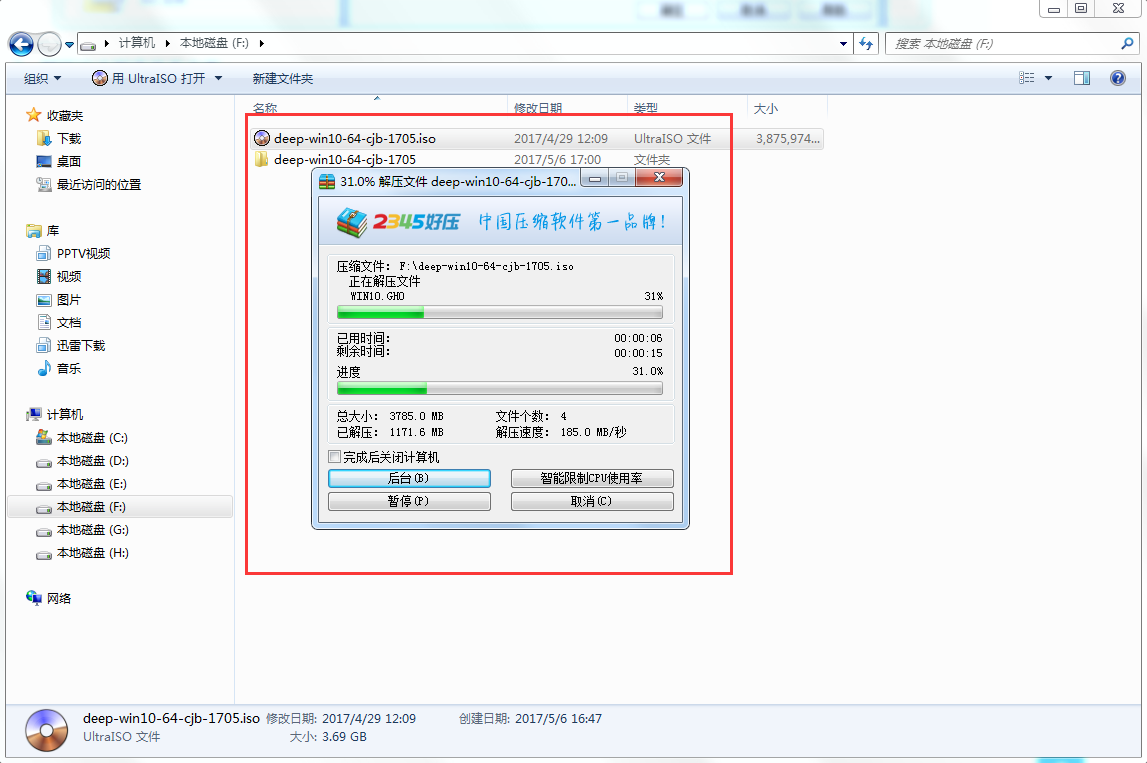Expand the UltraISO open-with dropdown arrow
This screenshot has height=763, width=1147.
(x=218, y=78)
